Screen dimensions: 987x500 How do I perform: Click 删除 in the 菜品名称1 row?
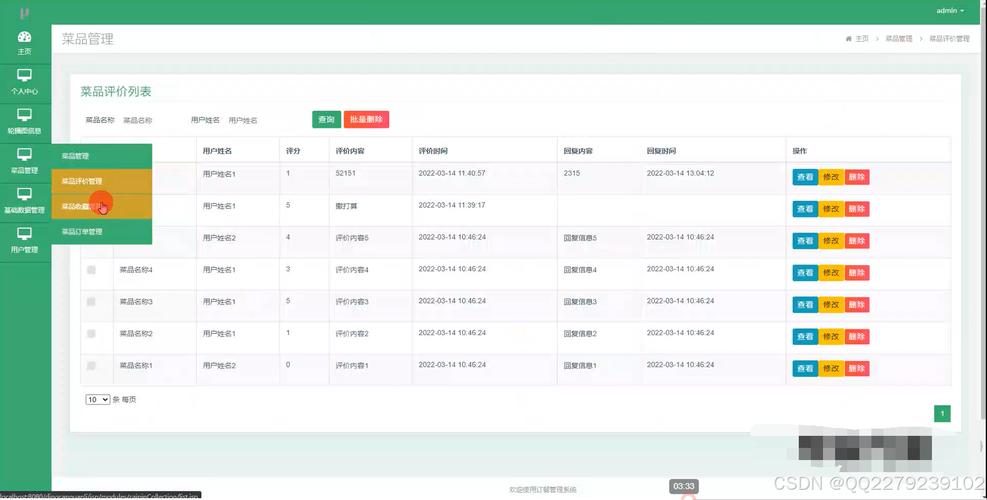coord(857,368)
